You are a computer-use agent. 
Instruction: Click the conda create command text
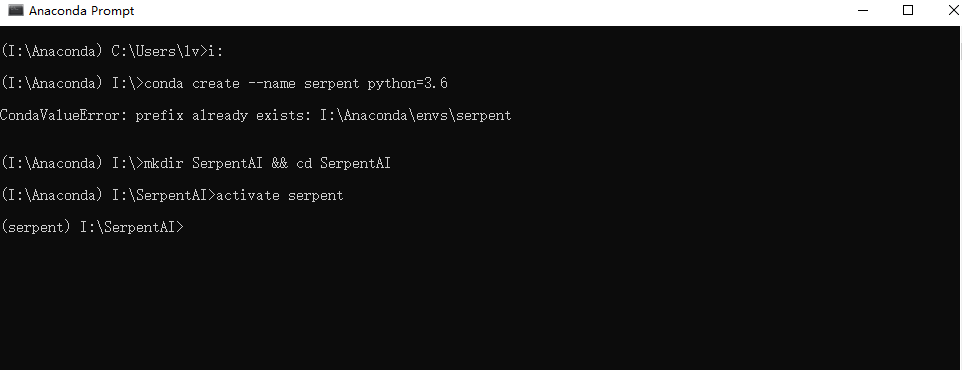pyautogui.click(x=296, y=83)
